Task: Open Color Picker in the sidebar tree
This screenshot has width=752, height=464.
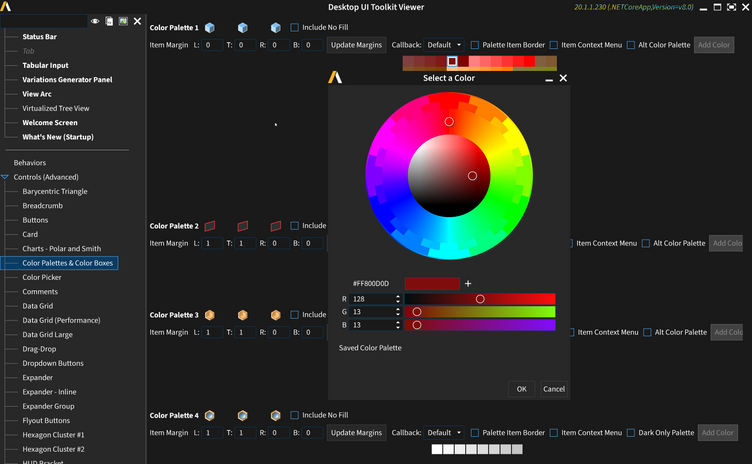Action: coord(42,277)
